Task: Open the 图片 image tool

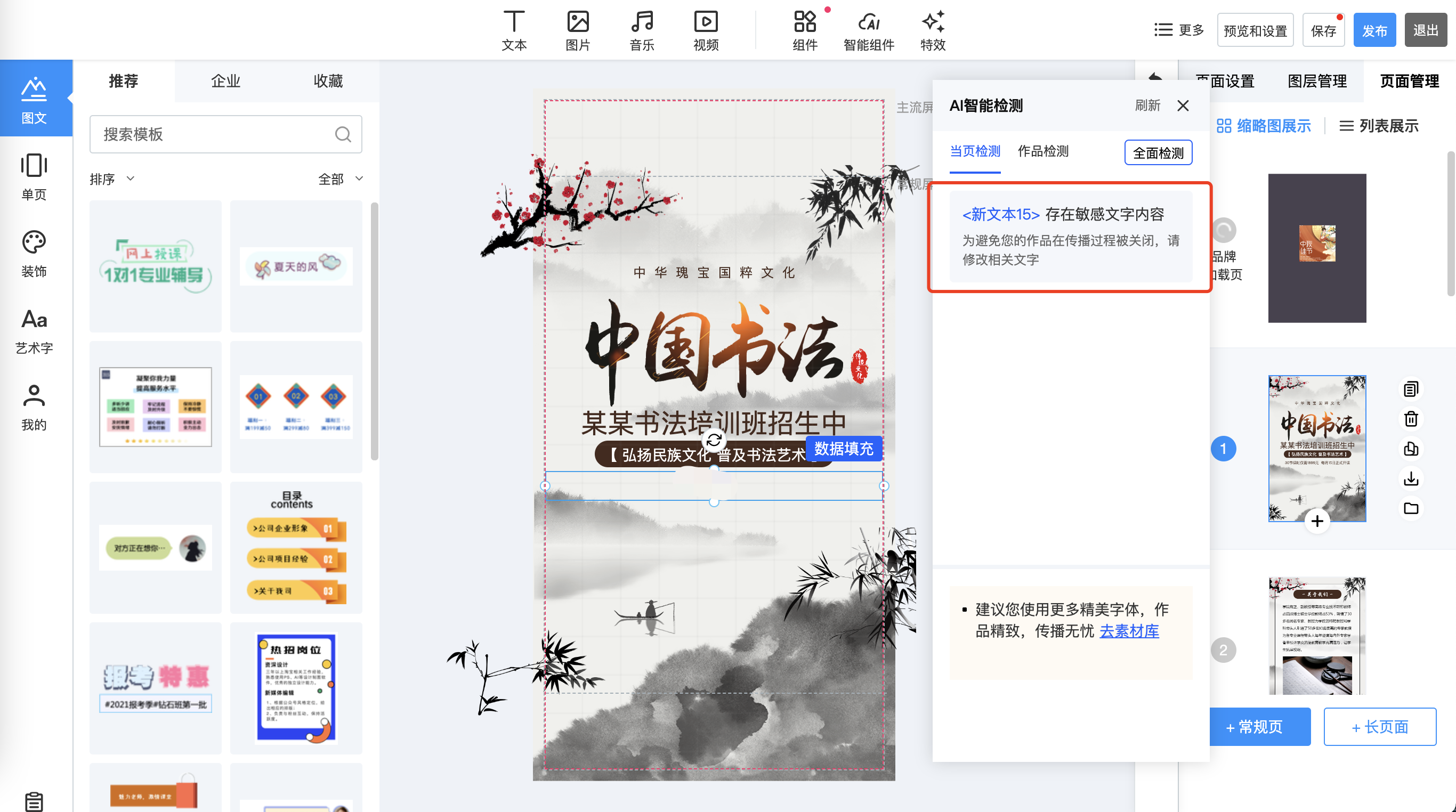Action: point(578,30)
